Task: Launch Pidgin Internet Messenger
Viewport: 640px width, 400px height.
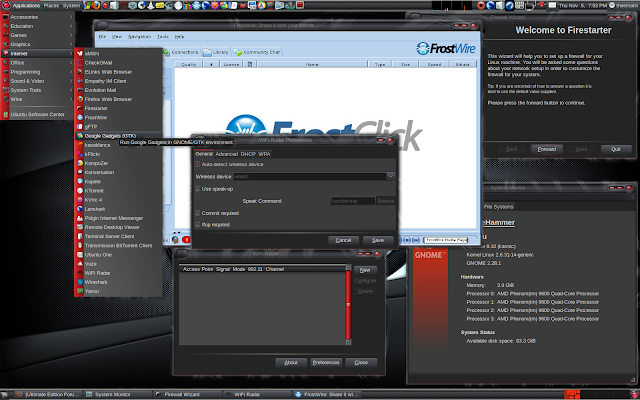Action: click(x=118, y=218)
